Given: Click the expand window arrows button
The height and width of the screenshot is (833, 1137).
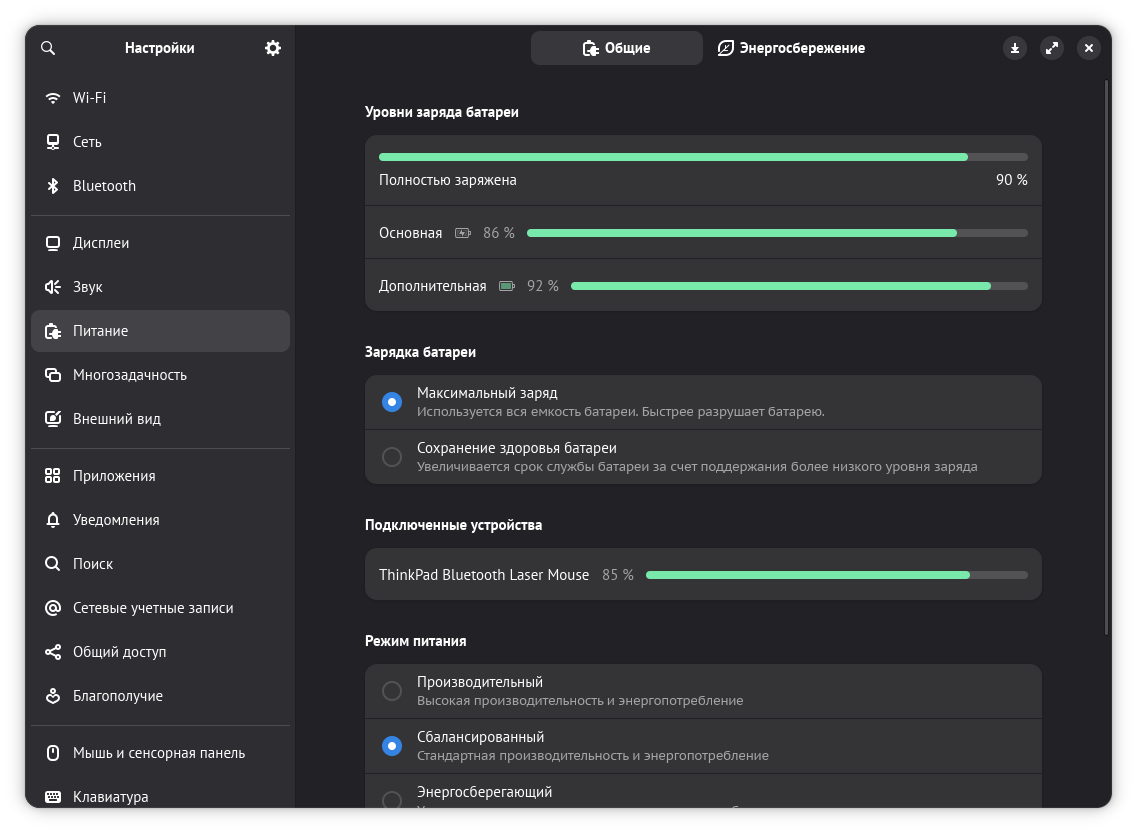Looking at the screenshot, I should point(1052,48).
